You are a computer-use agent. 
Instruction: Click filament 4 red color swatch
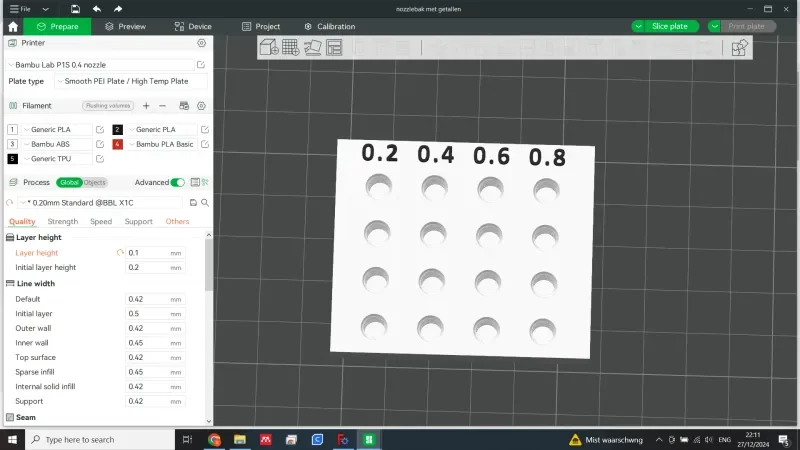(117, 144)
